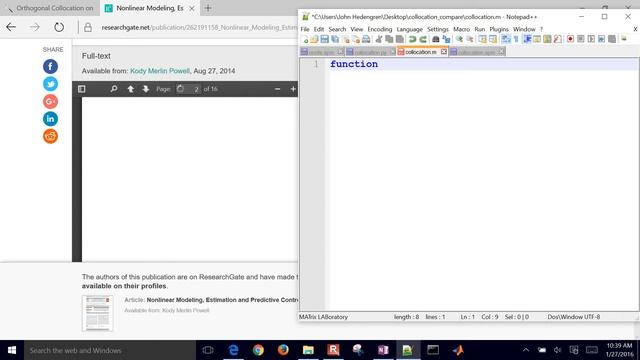Screen dimensions: 640x360
Task: Click the Print icon in Notepad++ toolbar
Action: 366,39
